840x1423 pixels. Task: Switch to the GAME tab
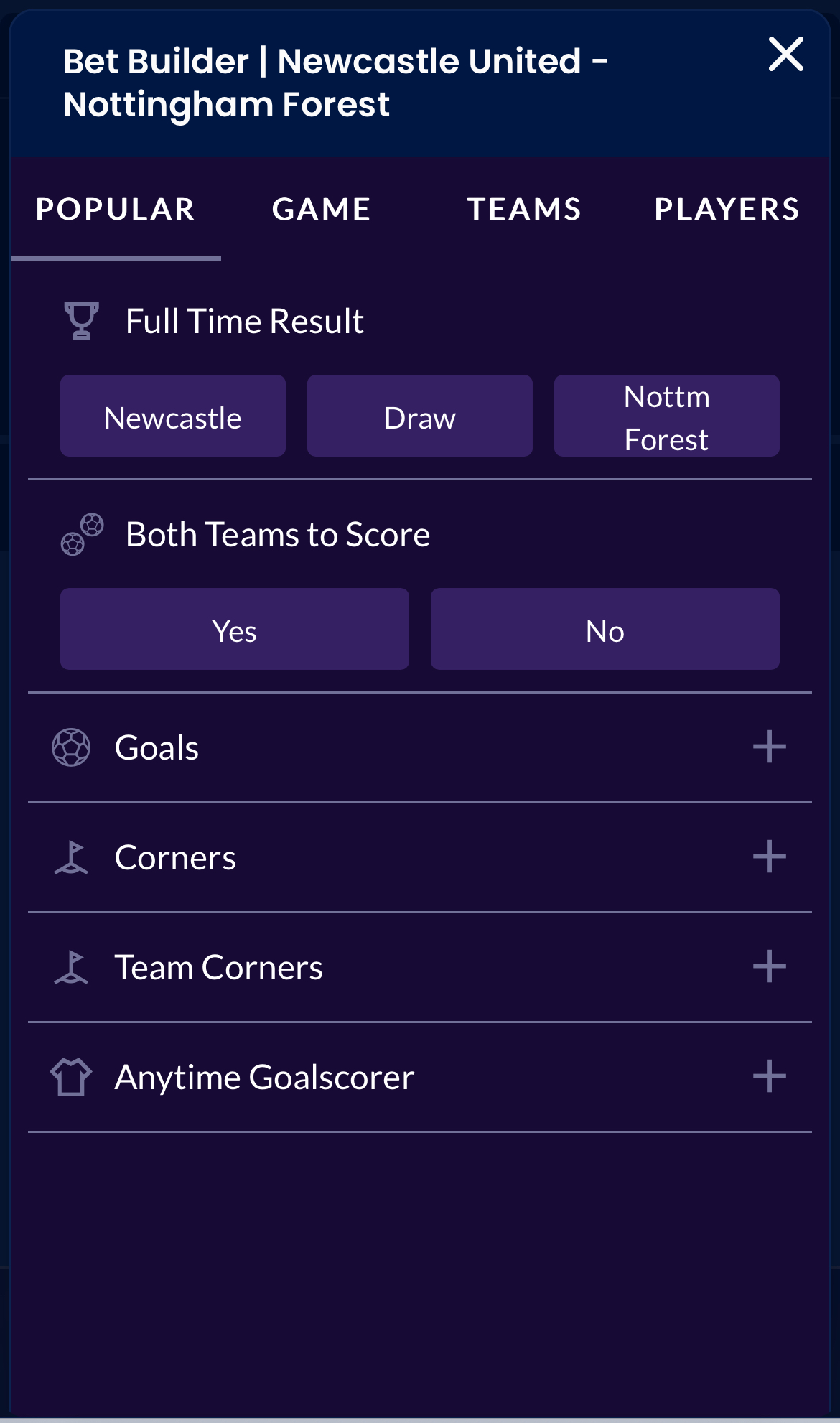click(x=321, y=209)
